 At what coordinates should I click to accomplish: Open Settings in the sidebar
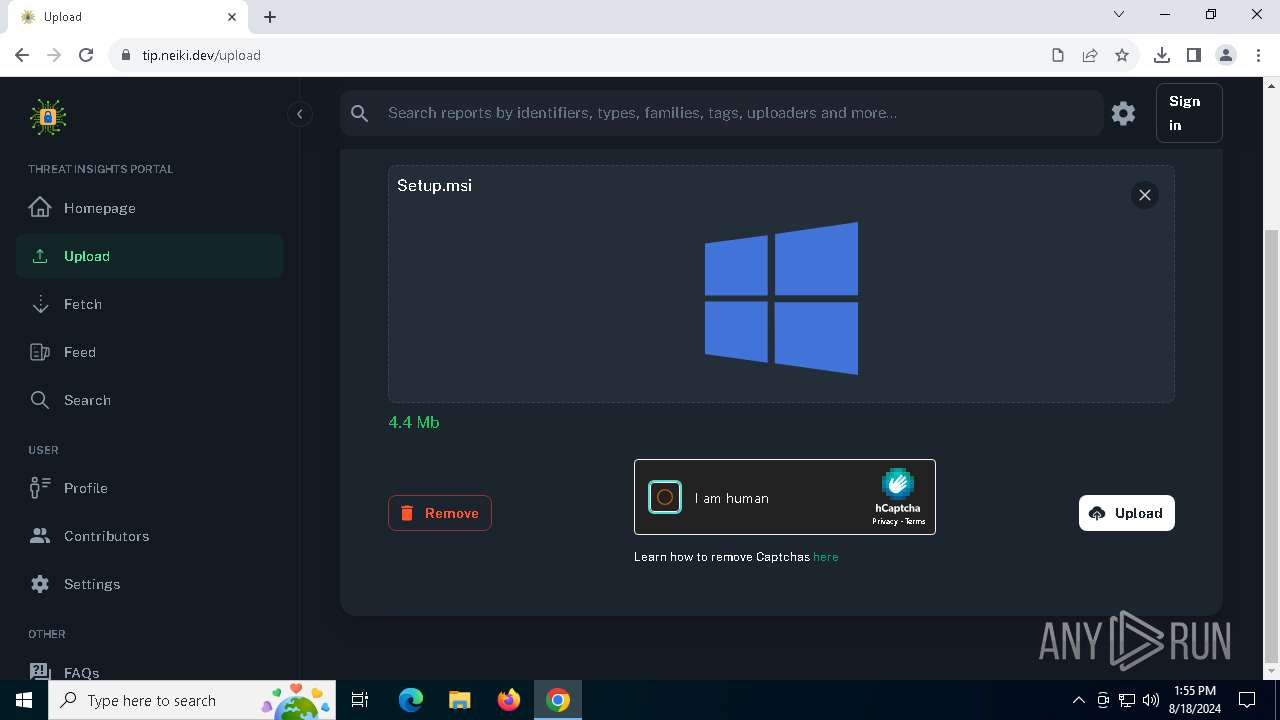tap(149, 584)
